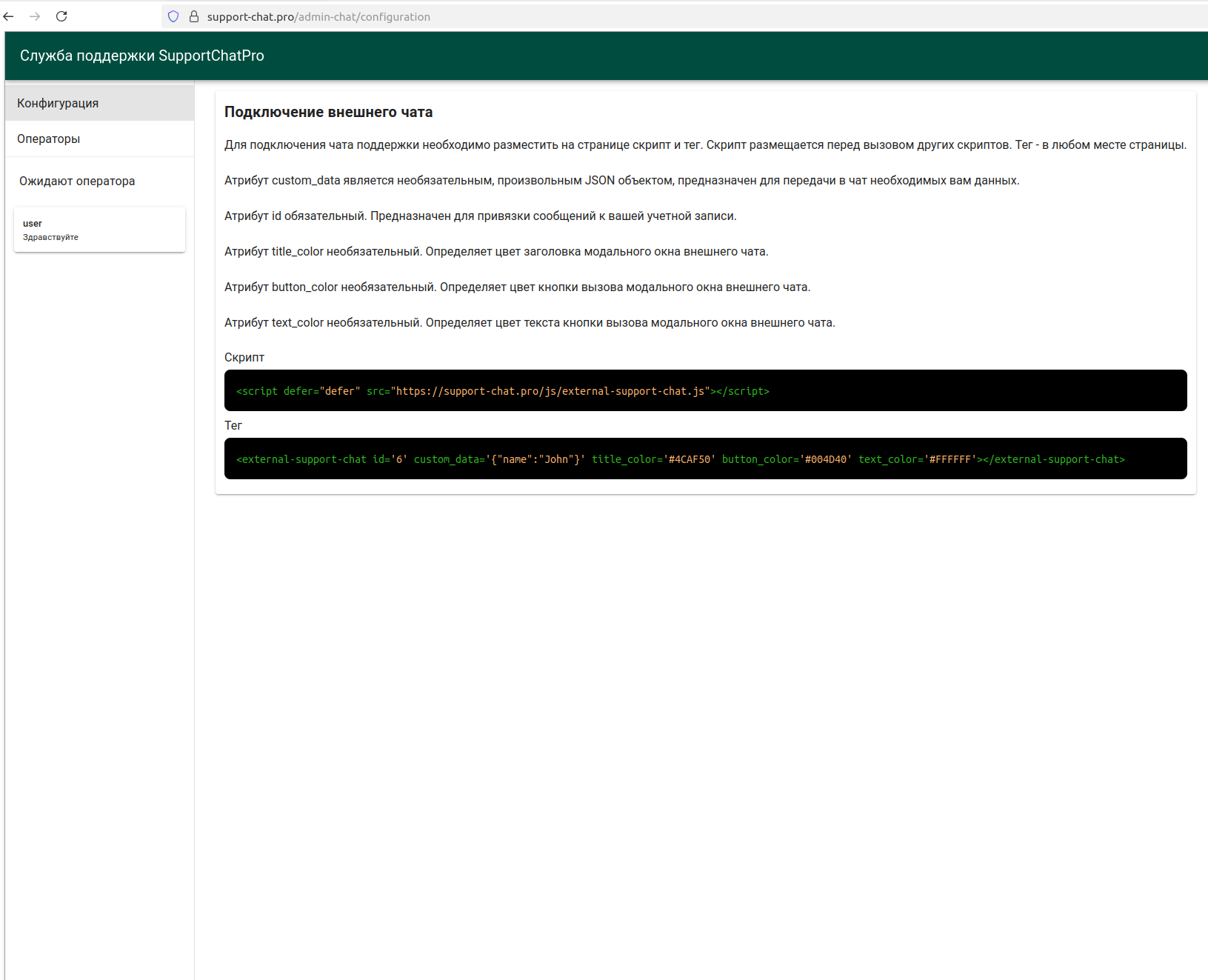Click the Подключение внешнего чата heading
Screen dimensions: 1208x980
(x=328, y=112)
